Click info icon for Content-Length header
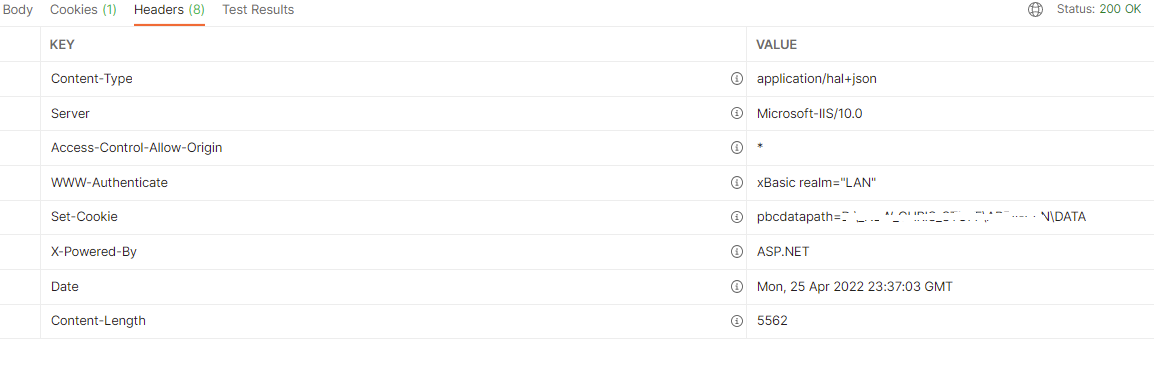Image resolution: width=1154 pixels, height=374 pixels. [736, 321]
